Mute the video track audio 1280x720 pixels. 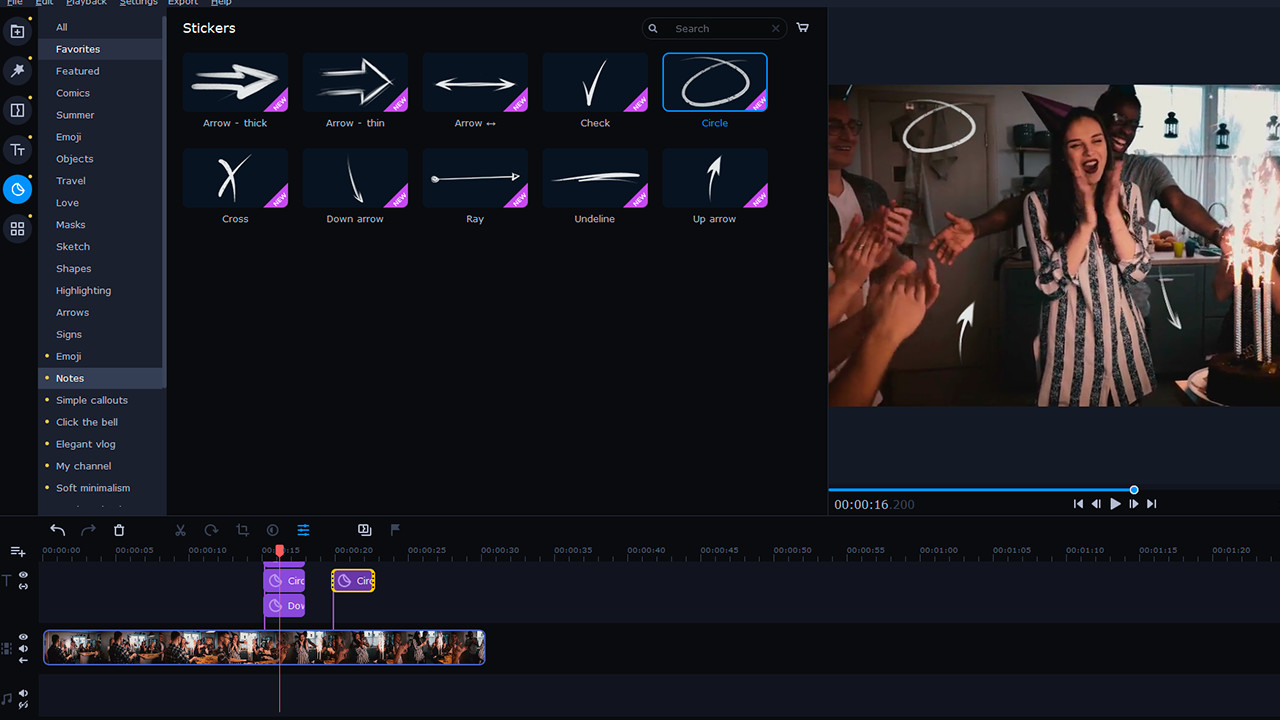tap(23, 650)
